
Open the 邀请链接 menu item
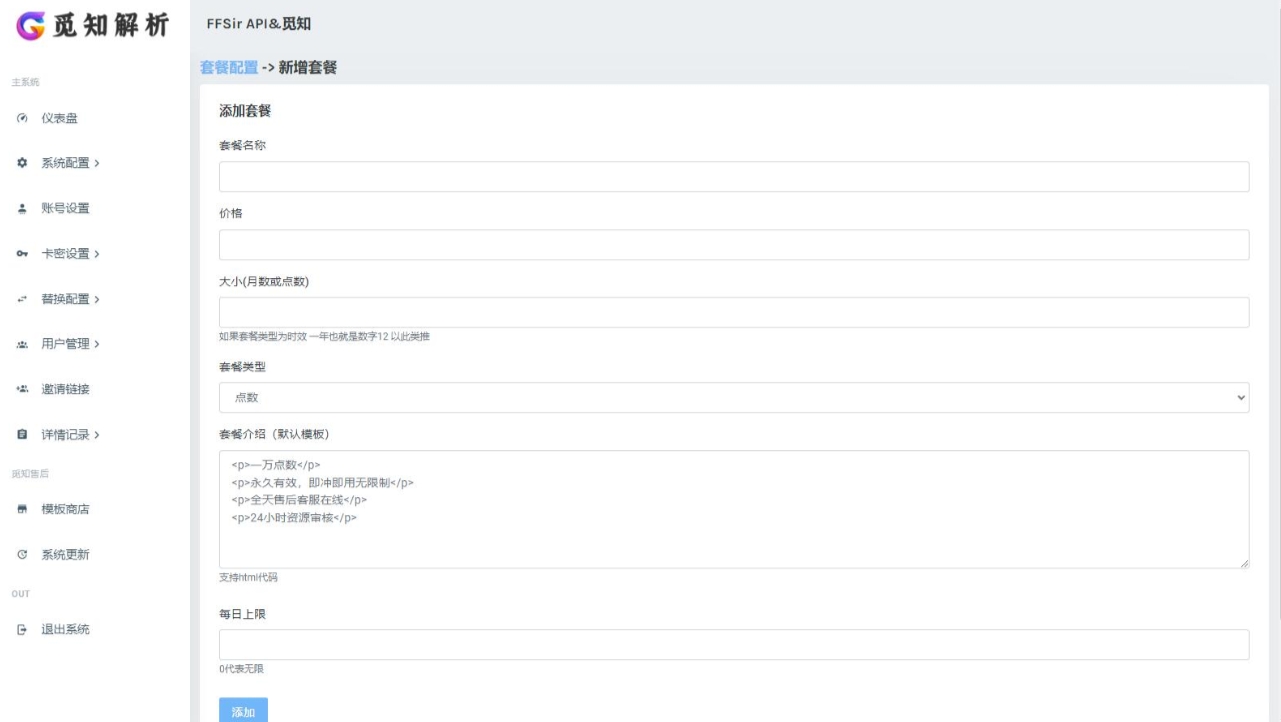(65, 390)
